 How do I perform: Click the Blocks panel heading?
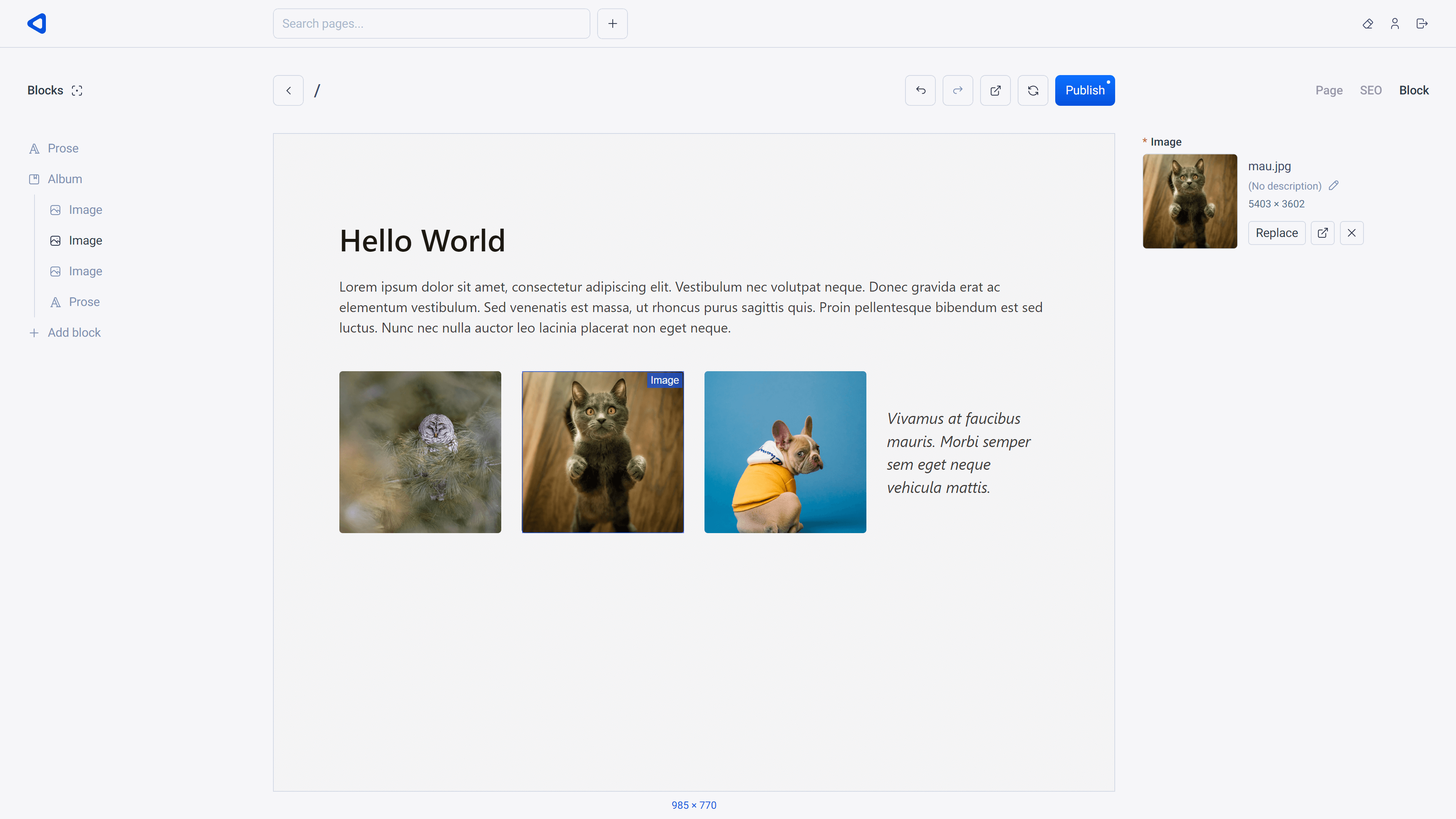point(45,91)
